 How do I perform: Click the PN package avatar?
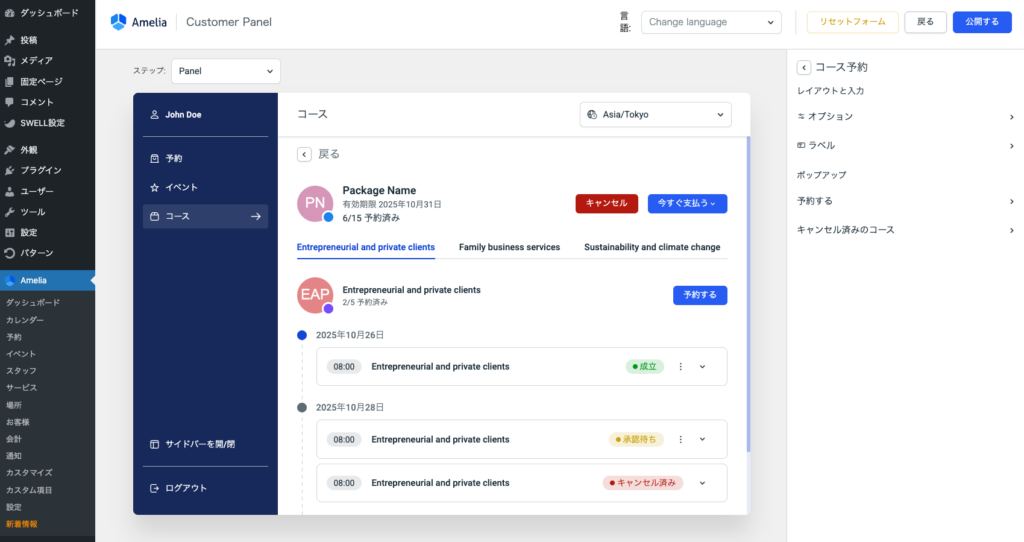pos(315,203)
